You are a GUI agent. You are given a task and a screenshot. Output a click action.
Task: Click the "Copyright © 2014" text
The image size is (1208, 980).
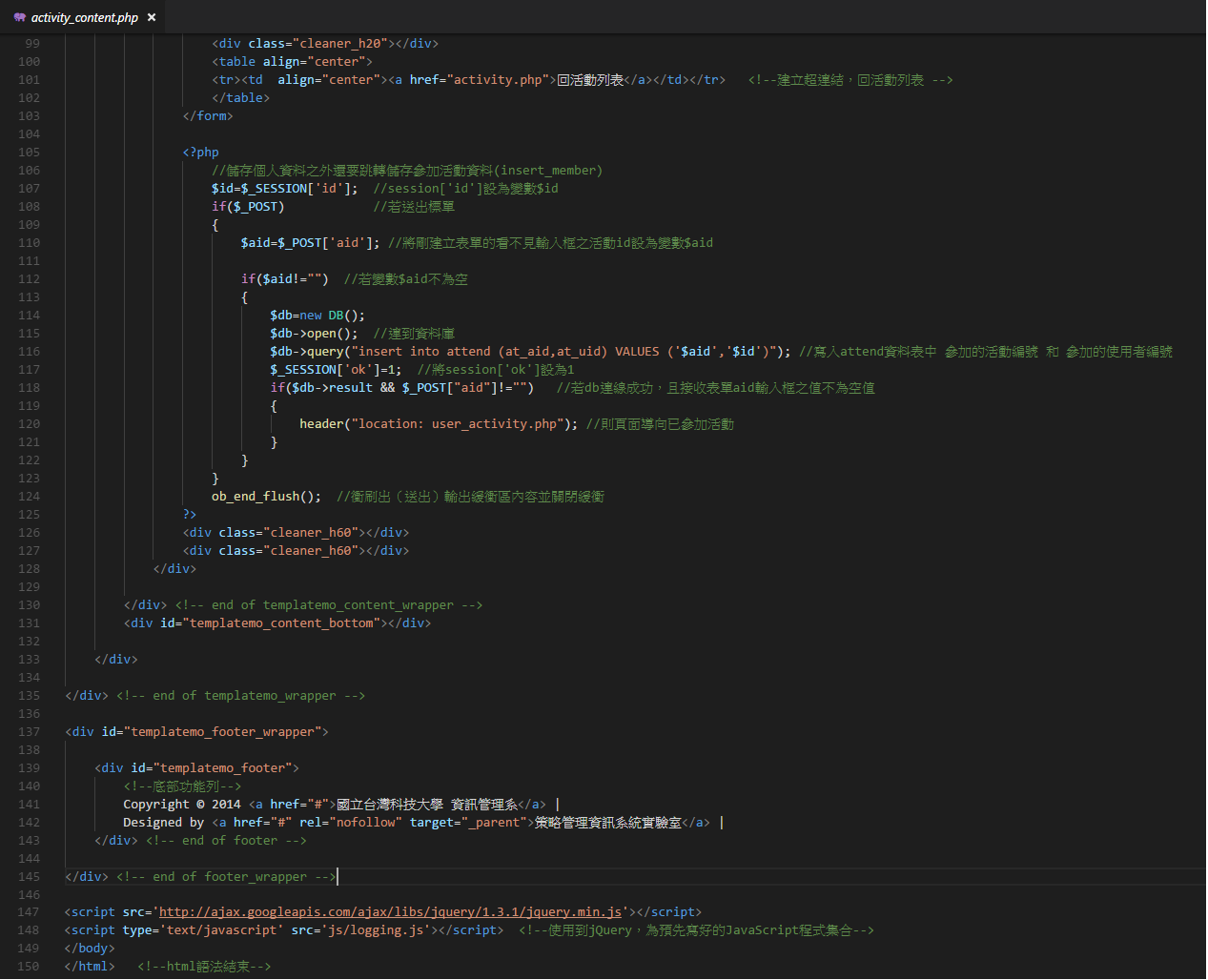click(x=182, y=805)
